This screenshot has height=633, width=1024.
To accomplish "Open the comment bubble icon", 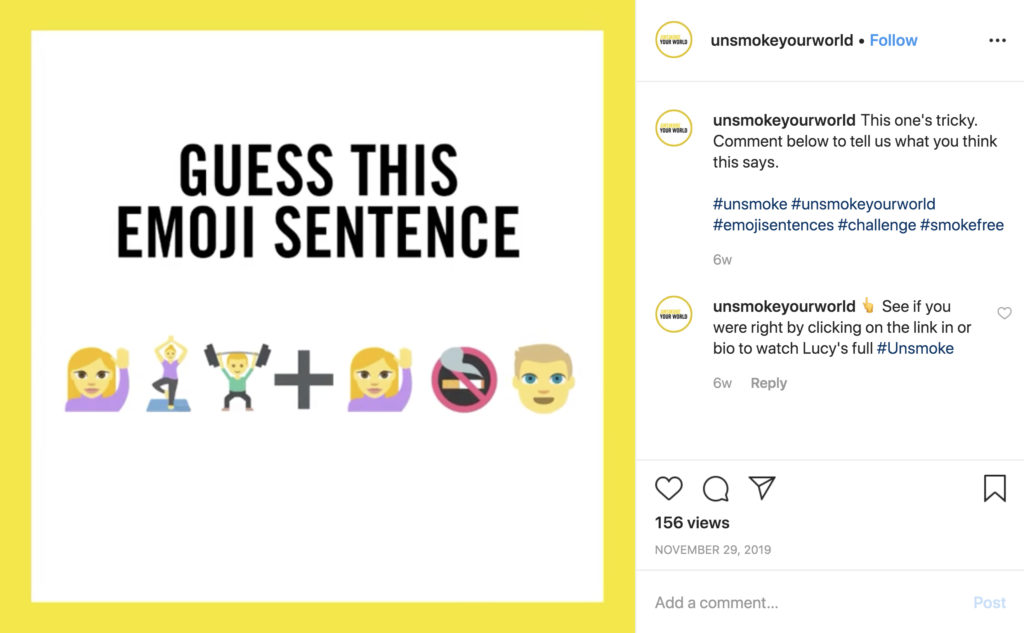I will pyautogui.click(x=716, y=489).
